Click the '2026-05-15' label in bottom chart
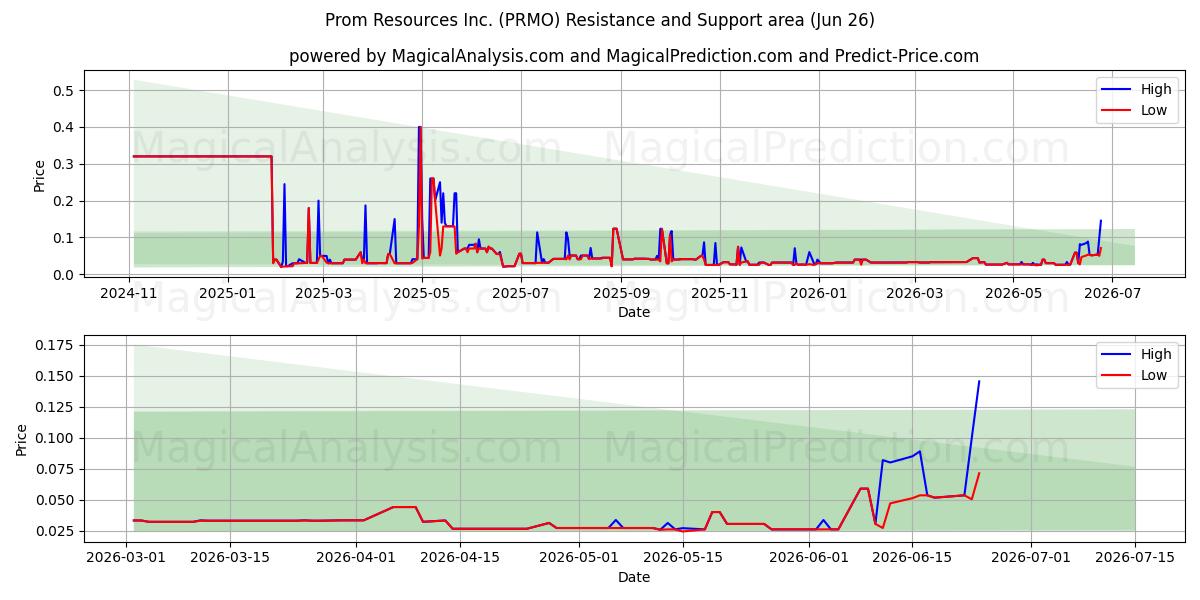Image resolution: width=1200 pixels, height=600 pixels. 683,558
